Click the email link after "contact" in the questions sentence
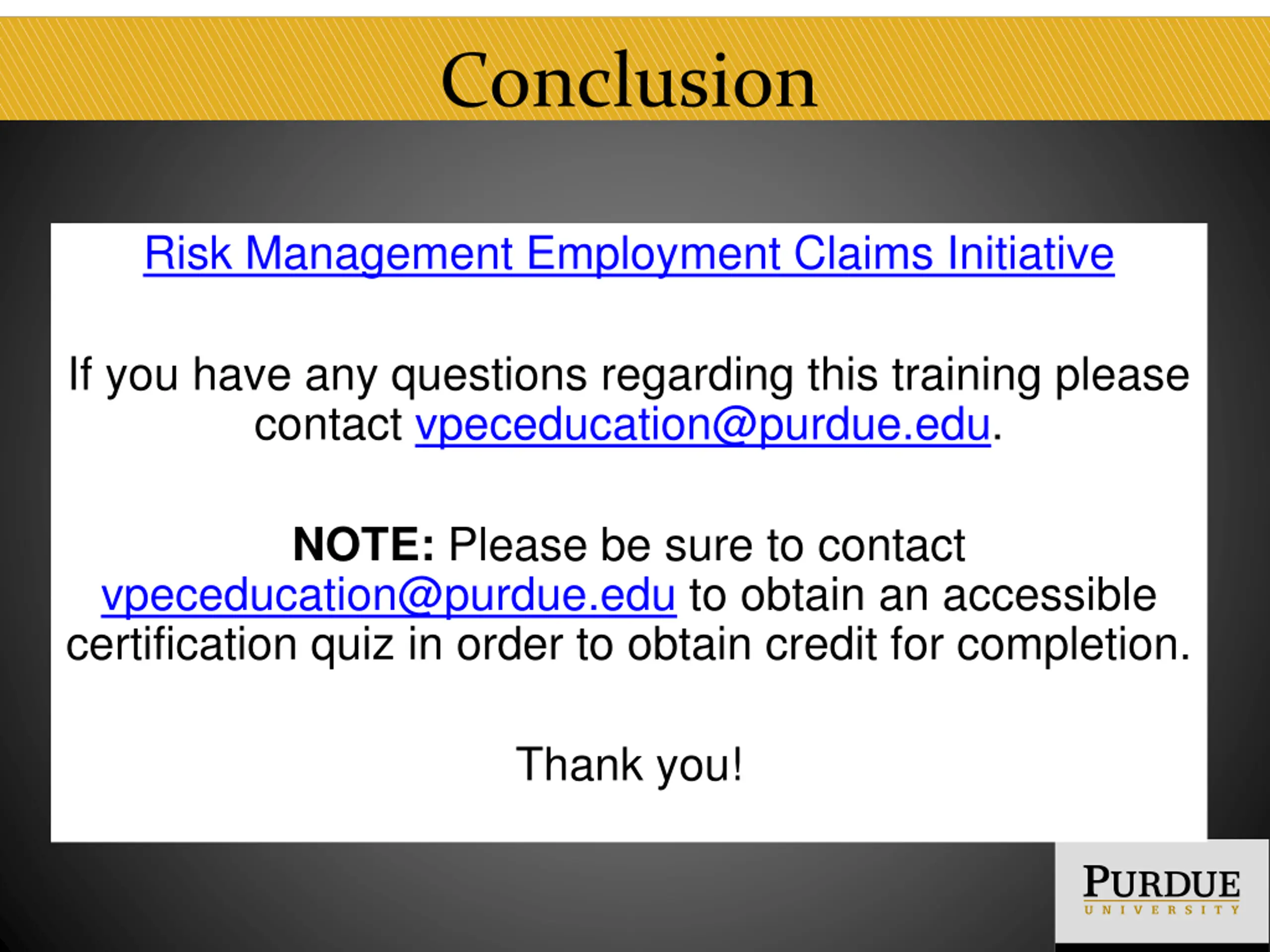The image size is (1270, 952). [703, 426]
